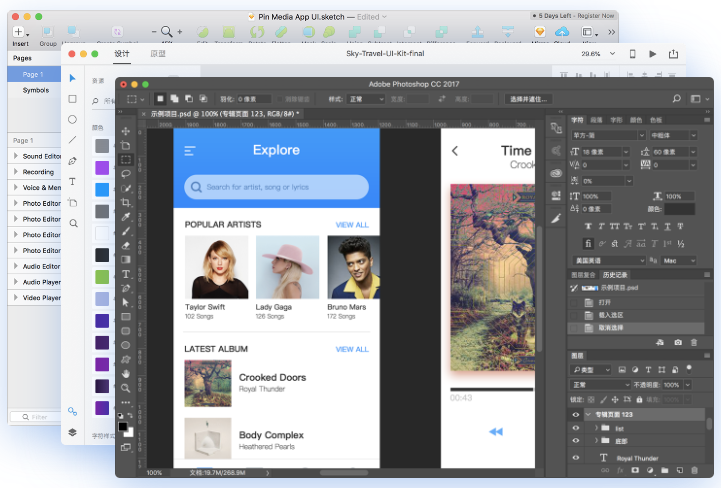Click the Taylor Swift artist thumbnail

coord(216,267)
